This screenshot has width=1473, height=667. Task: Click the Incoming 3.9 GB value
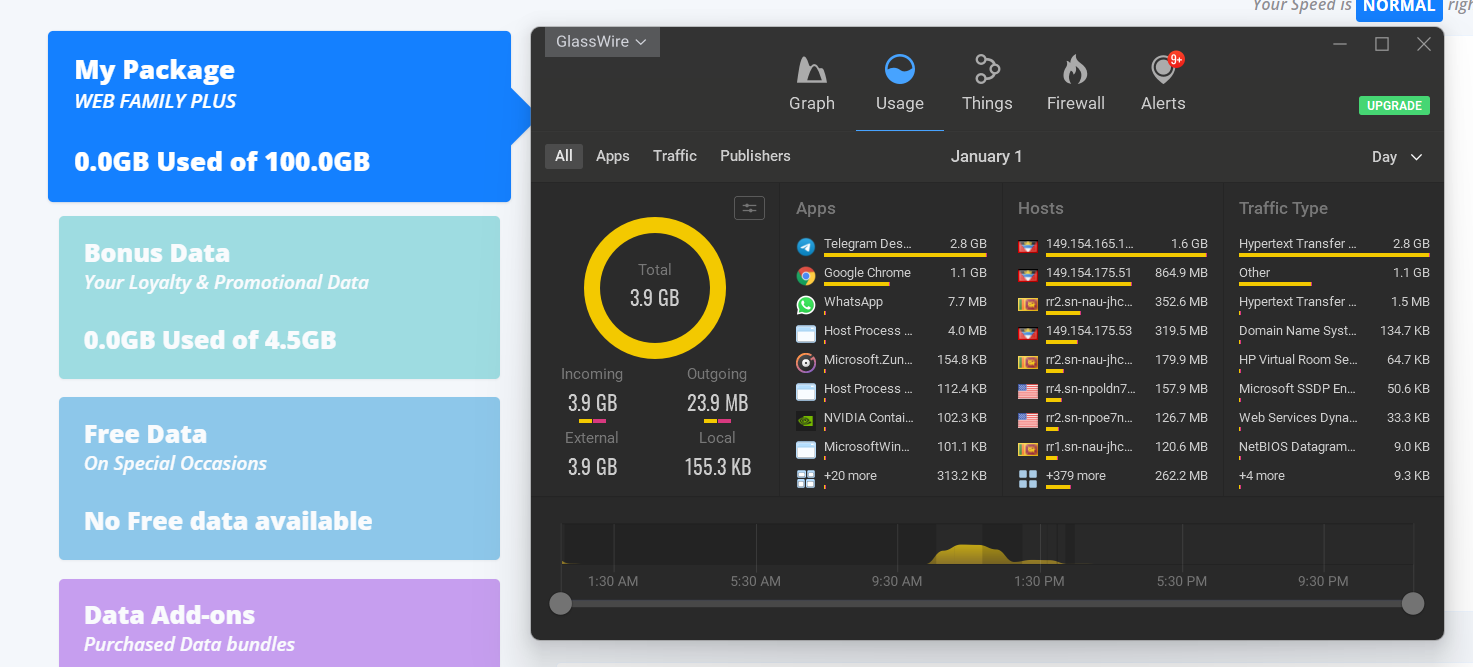[x=592, y=403]
